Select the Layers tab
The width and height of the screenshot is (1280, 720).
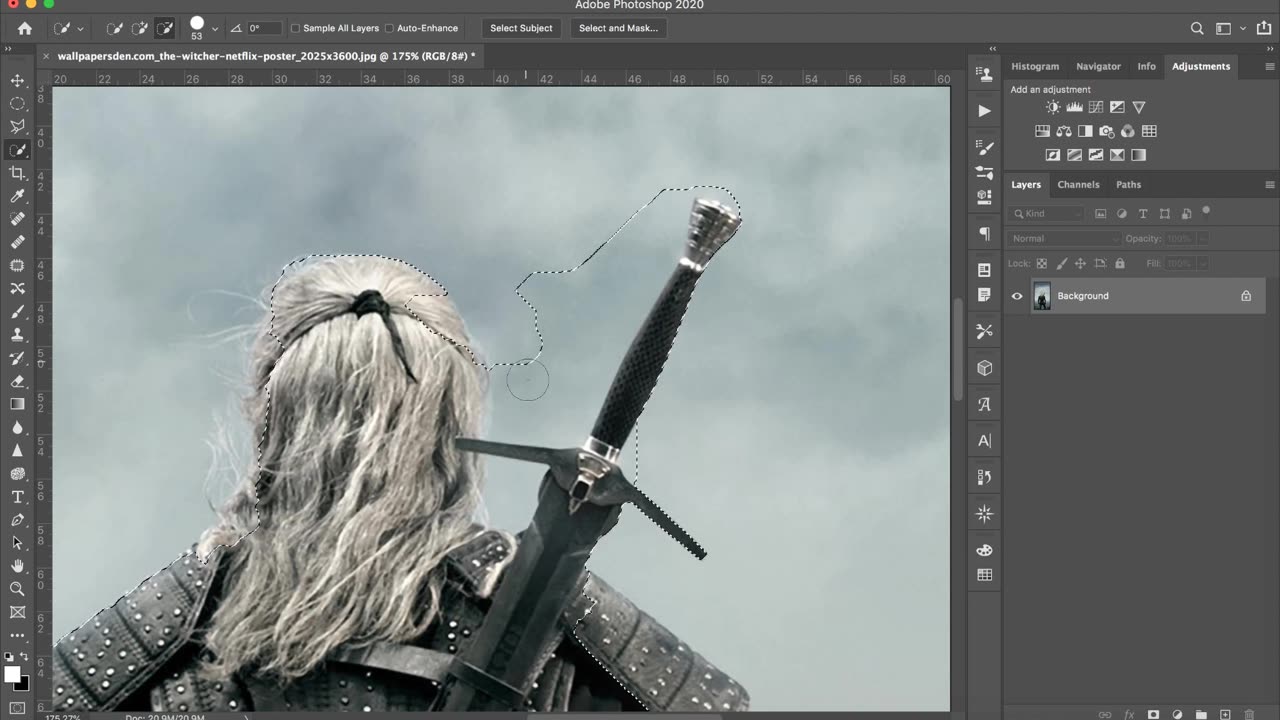point(1025,185)
